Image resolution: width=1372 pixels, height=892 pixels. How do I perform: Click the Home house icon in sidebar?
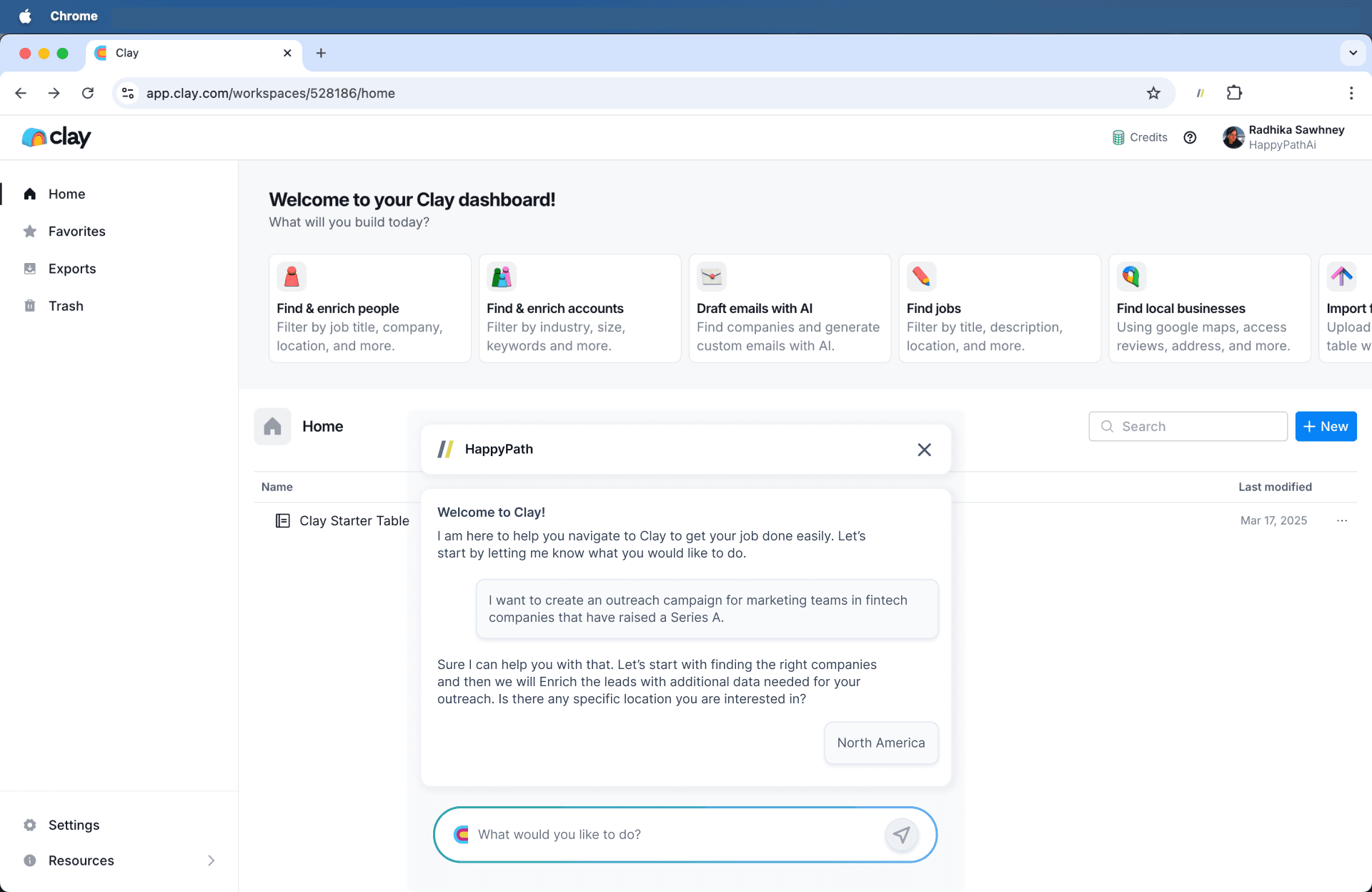click(x=30, y=194)
